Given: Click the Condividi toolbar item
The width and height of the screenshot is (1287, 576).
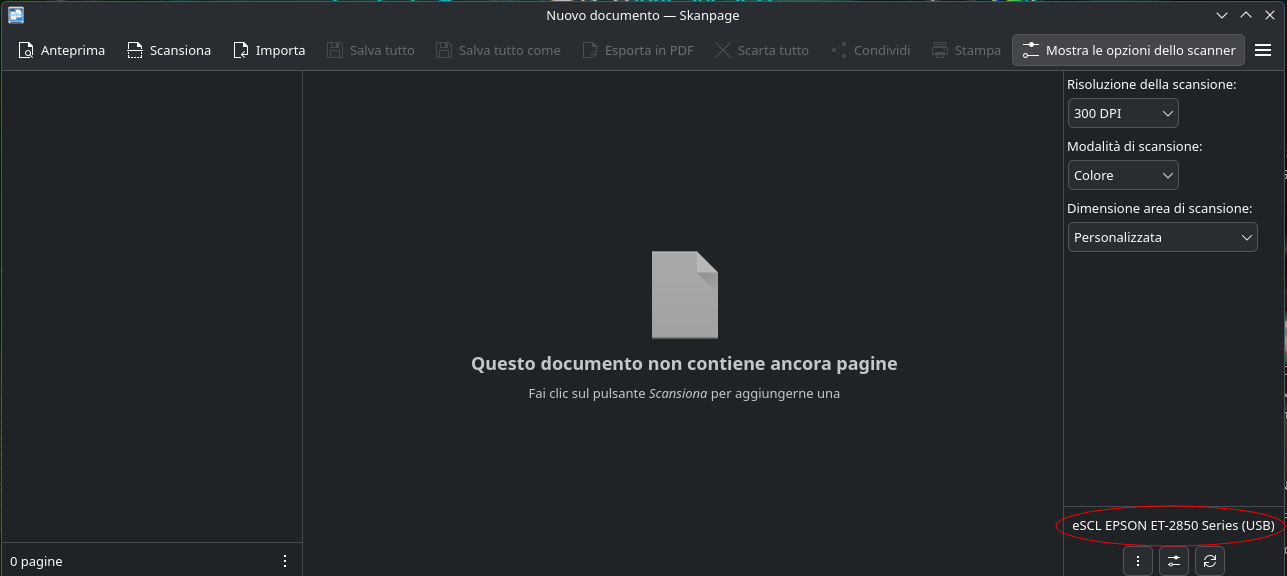Looking at the screenshot, I should tap(871, 50).
